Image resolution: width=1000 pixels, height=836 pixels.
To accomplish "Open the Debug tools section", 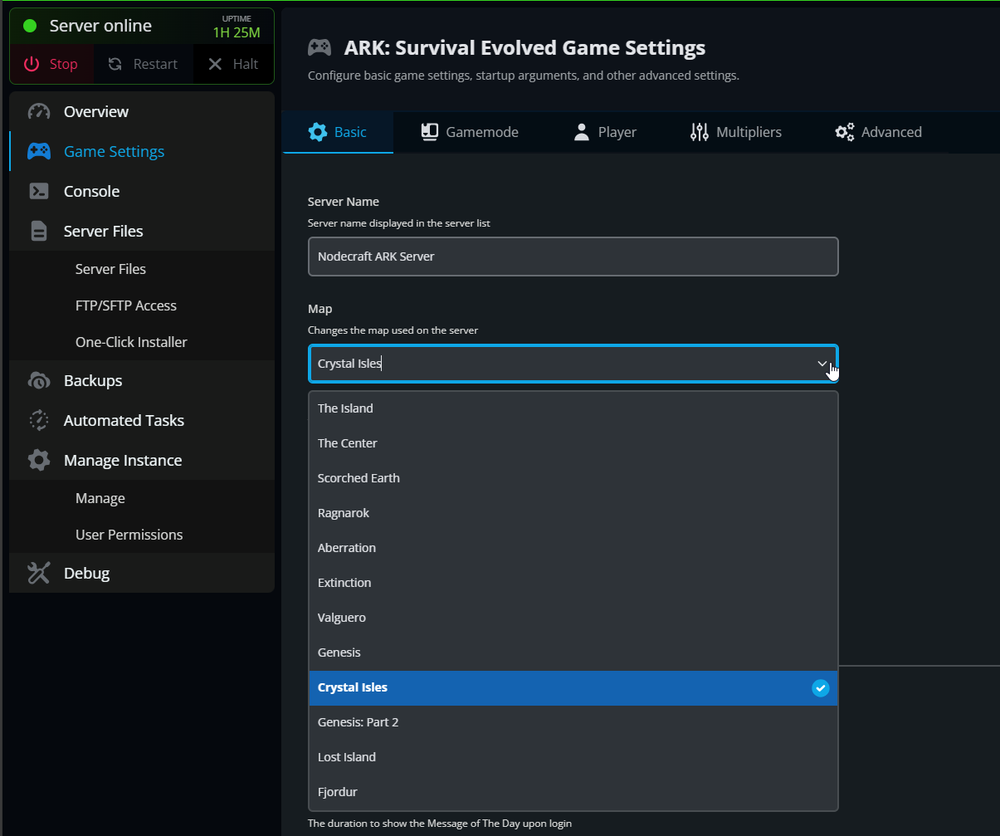I will click(38, 573).
